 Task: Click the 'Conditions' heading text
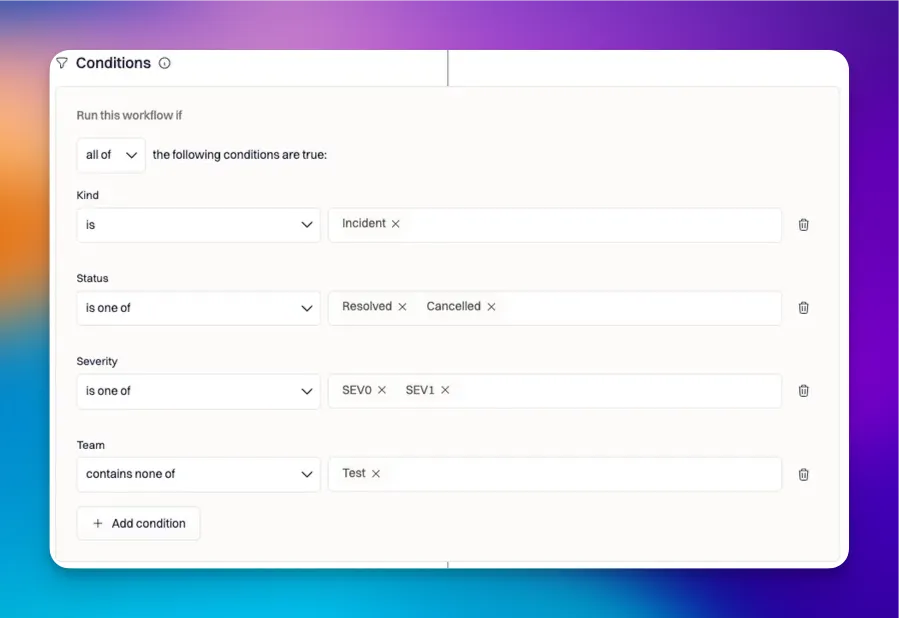[x=113, y=63]
